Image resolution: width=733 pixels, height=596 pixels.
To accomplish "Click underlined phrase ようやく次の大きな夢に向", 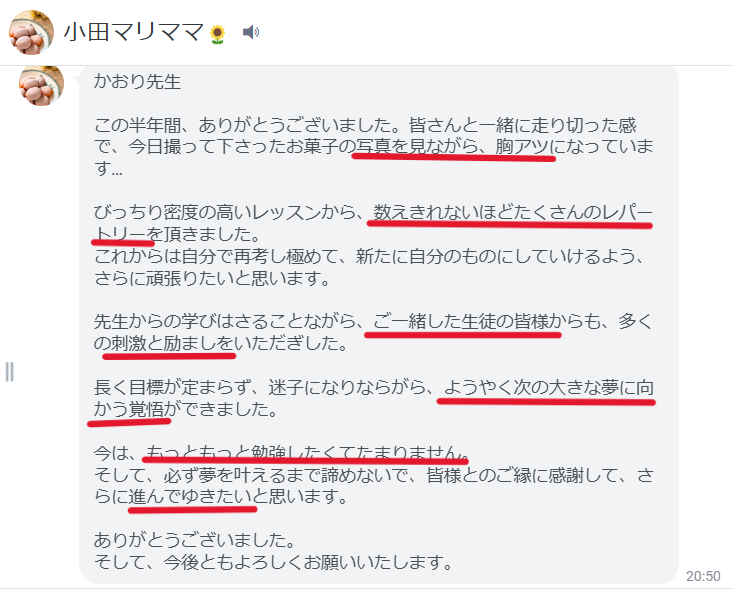I will click(548, 387).
